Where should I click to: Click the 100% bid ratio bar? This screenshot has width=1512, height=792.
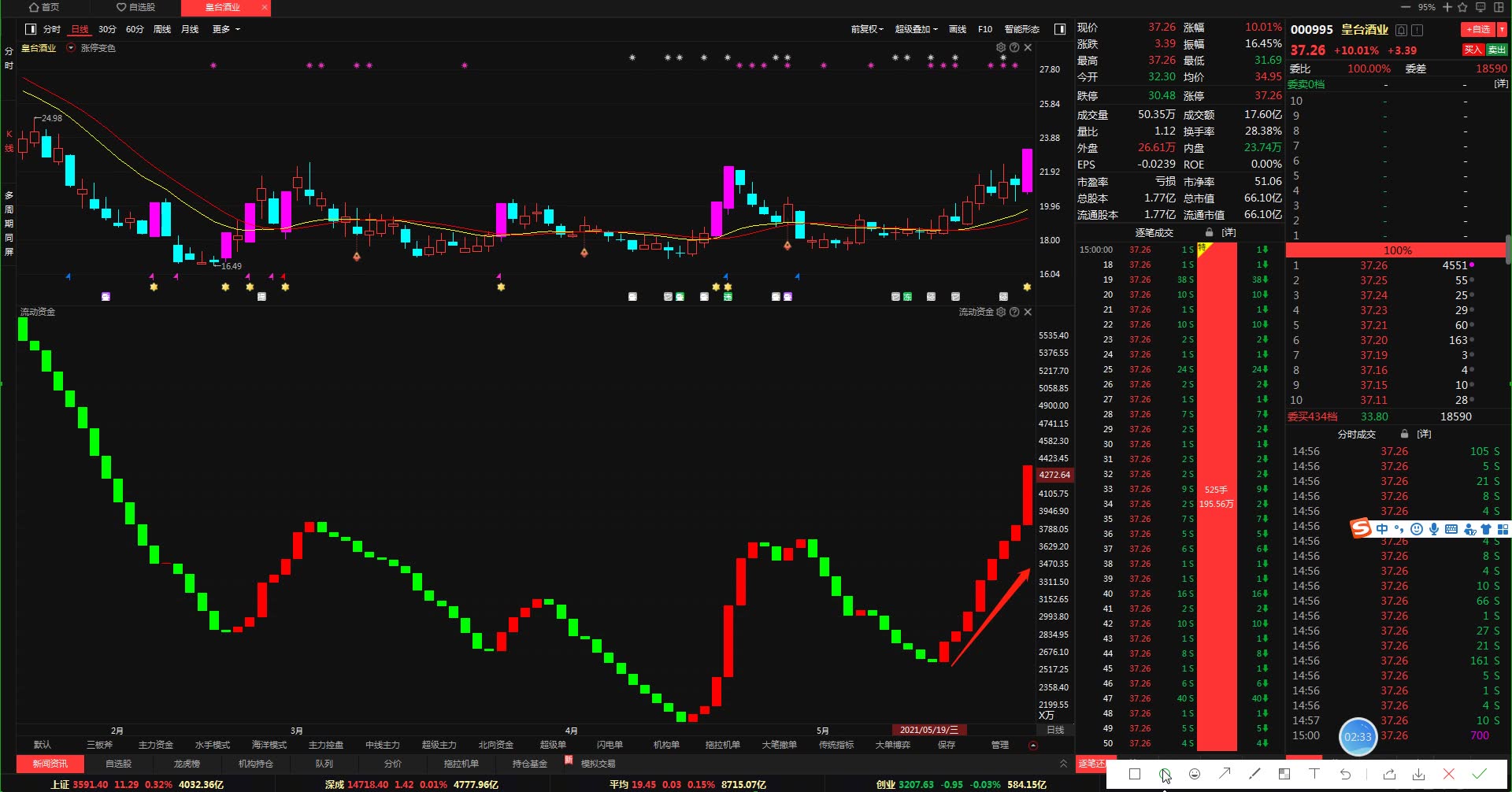[1397, 250]
